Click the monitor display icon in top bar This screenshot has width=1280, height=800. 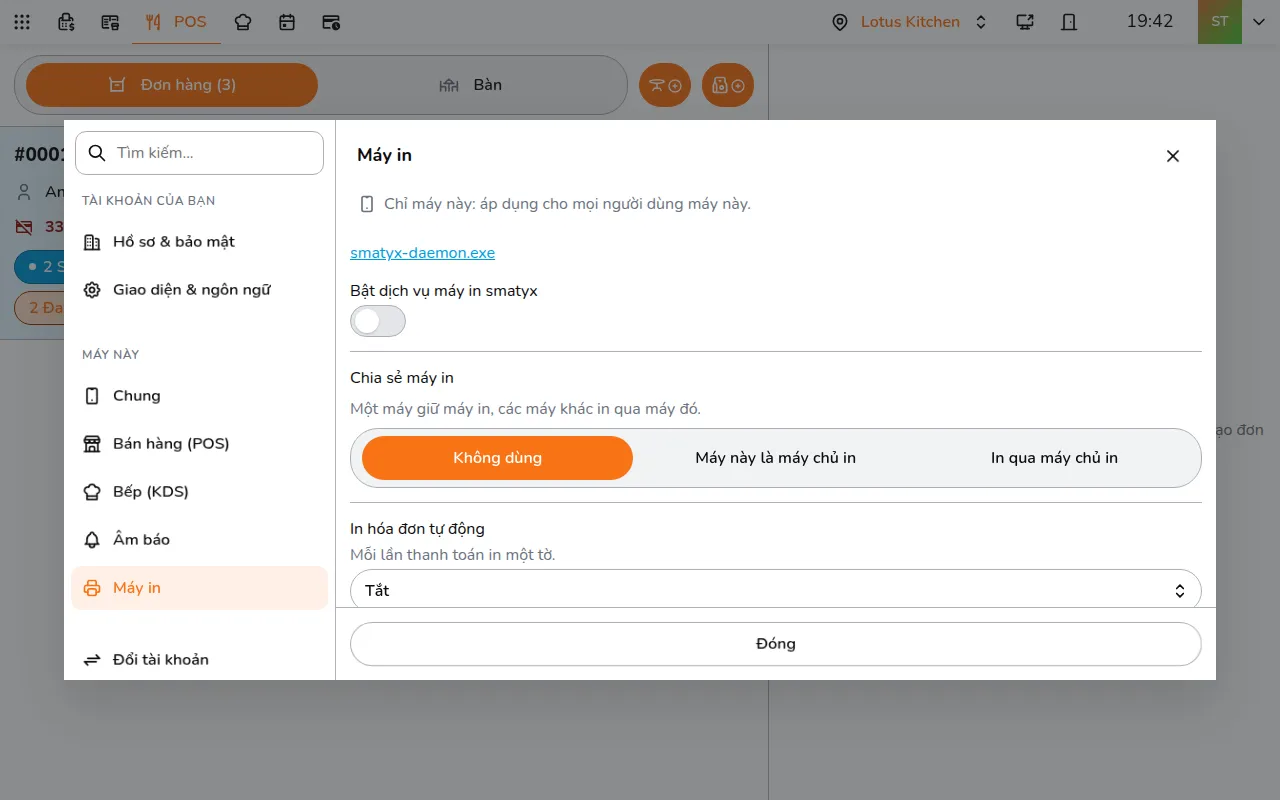[x=1025, y=22]
